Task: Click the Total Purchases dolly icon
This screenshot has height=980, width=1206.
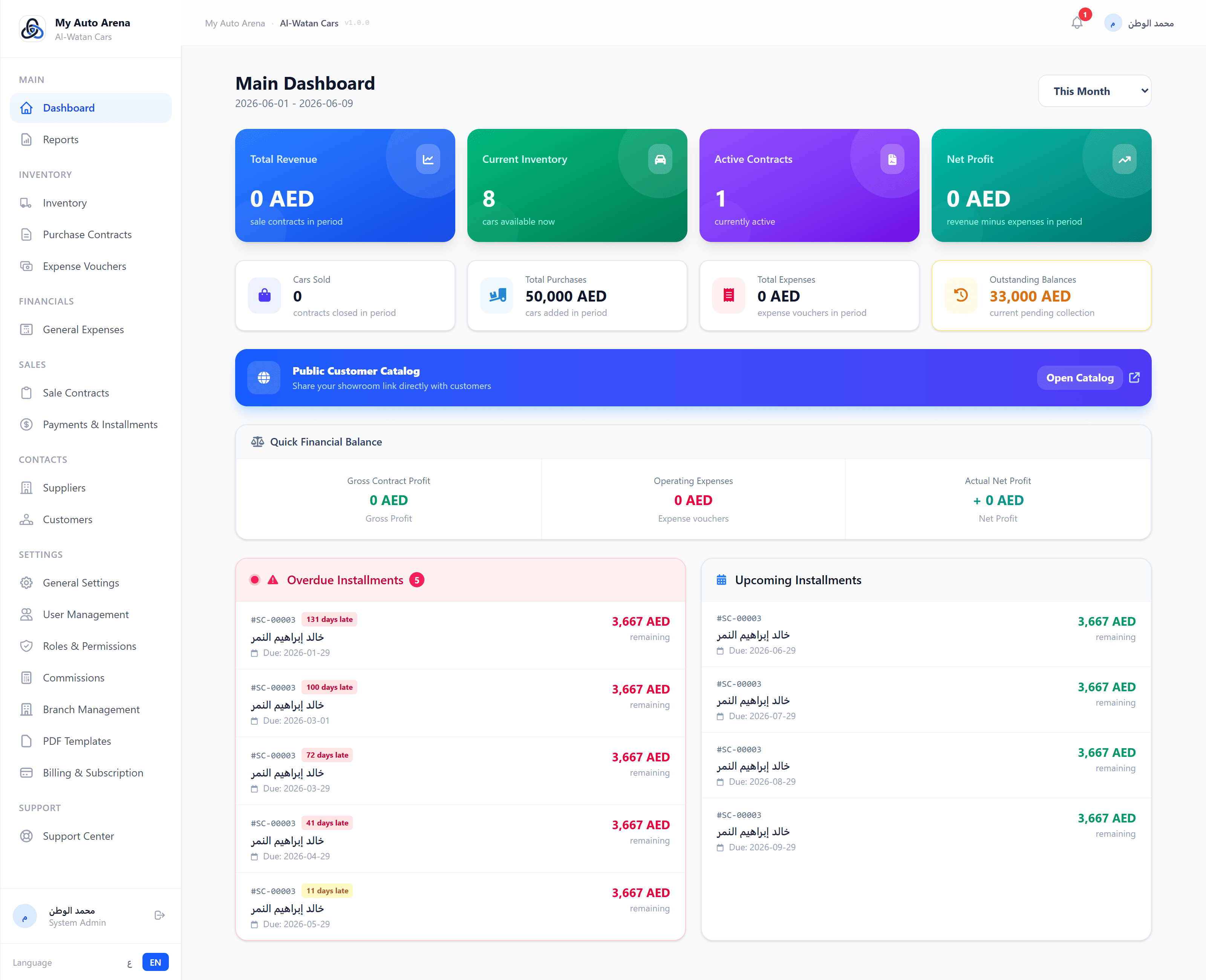Action: pyautogui.click(x=497, y=295)
